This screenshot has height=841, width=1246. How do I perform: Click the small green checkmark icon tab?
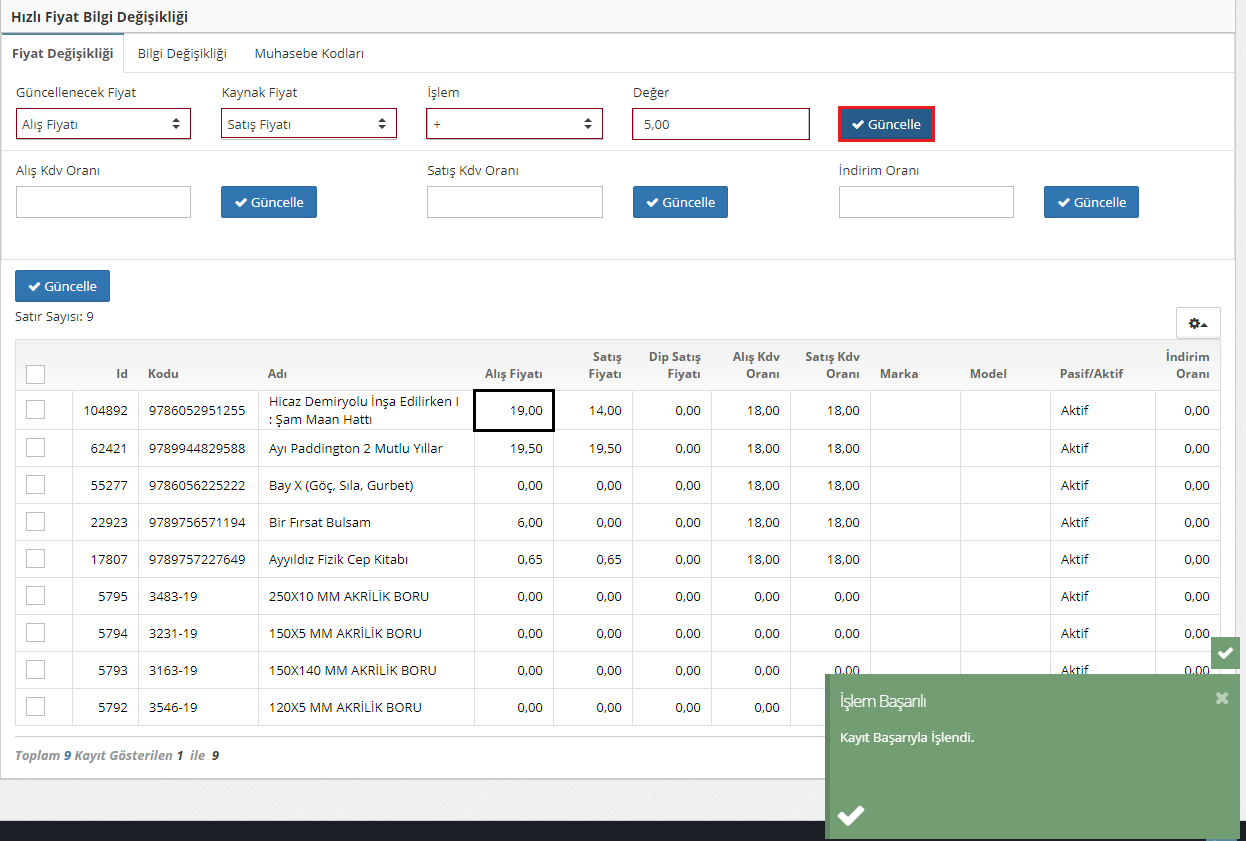coord(1225,653)
